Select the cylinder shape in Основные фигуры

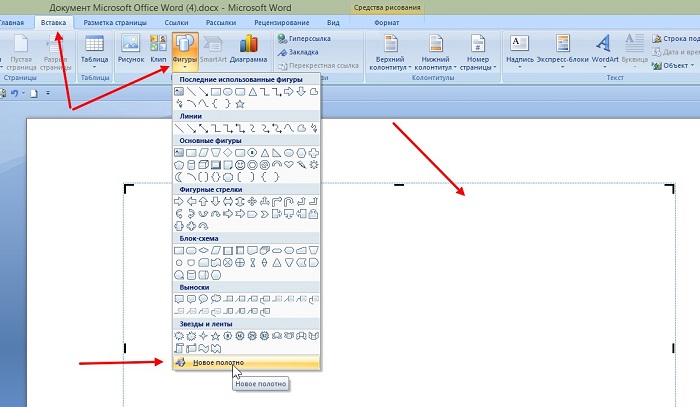click(x=191, y=165)
